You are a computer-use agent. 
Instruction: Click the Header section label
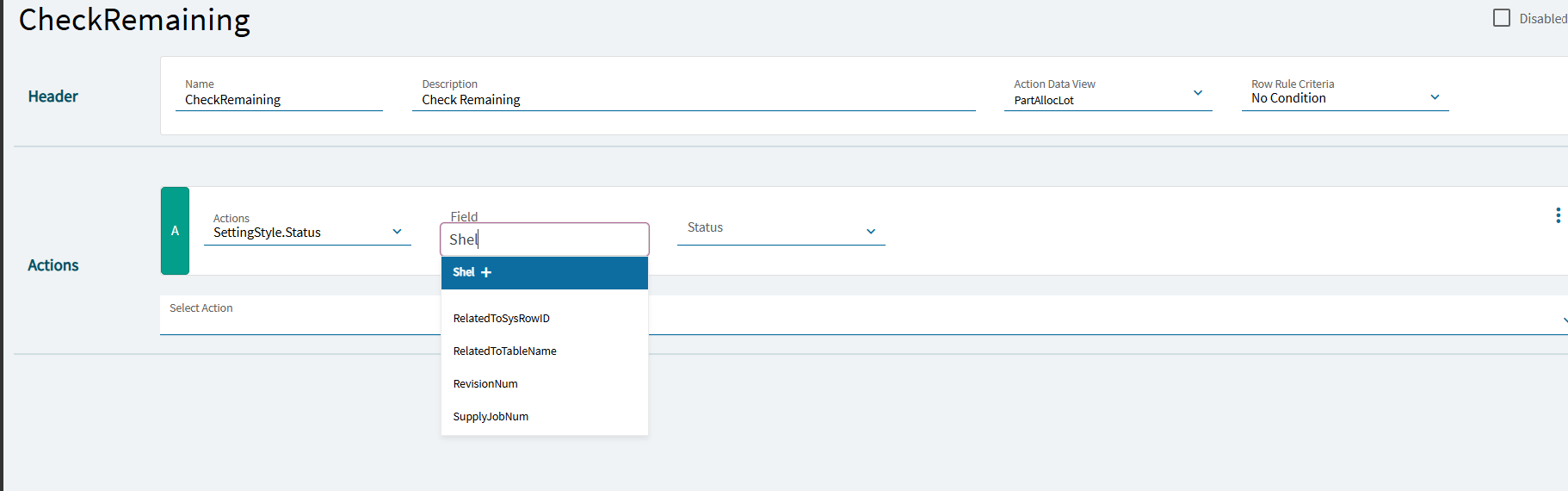(53, 96)
